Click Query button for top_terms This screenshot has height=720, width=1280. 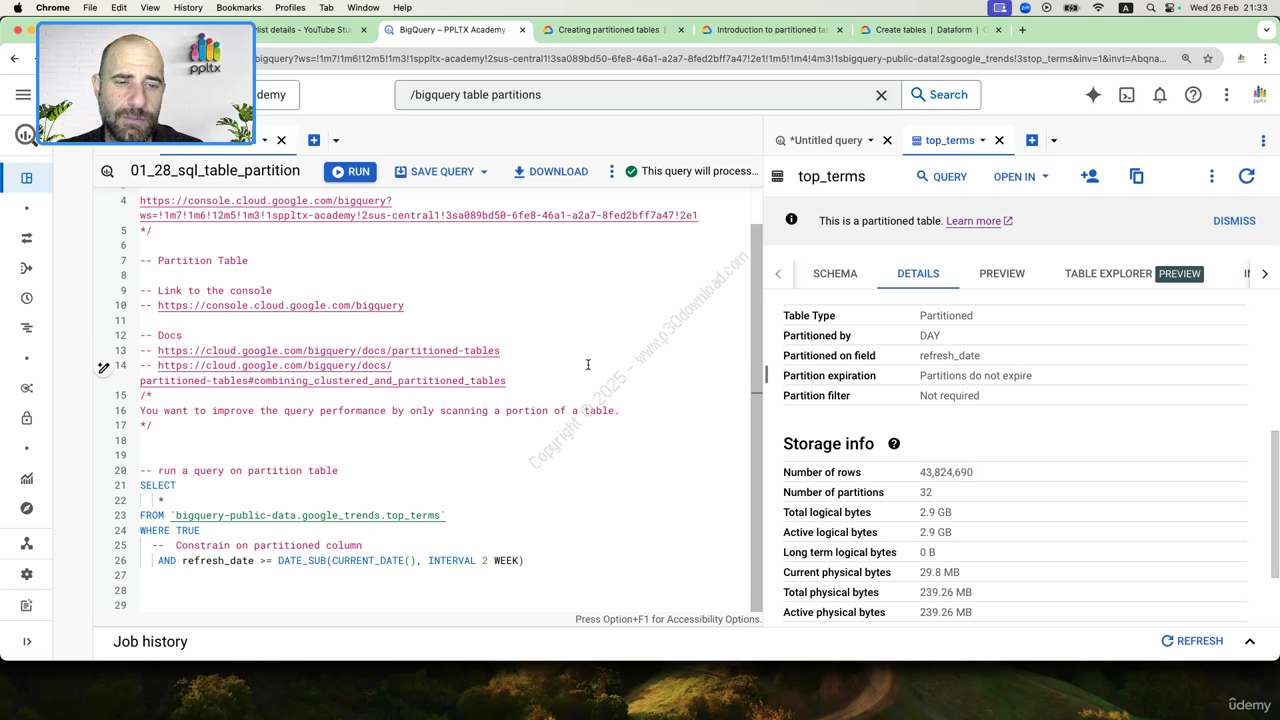pos(942,177)
